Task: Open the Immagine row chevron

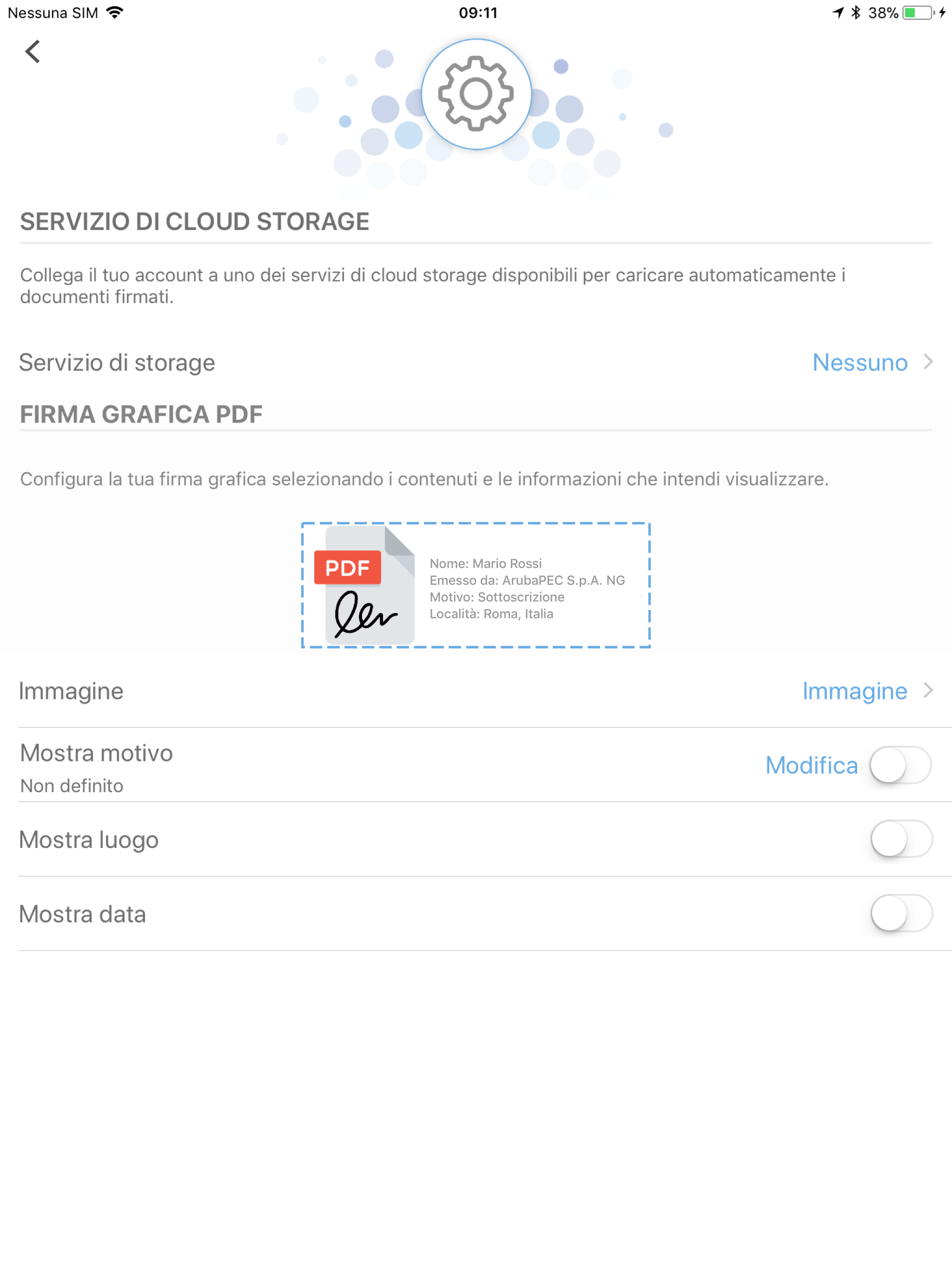Action: tap(928, 690)
